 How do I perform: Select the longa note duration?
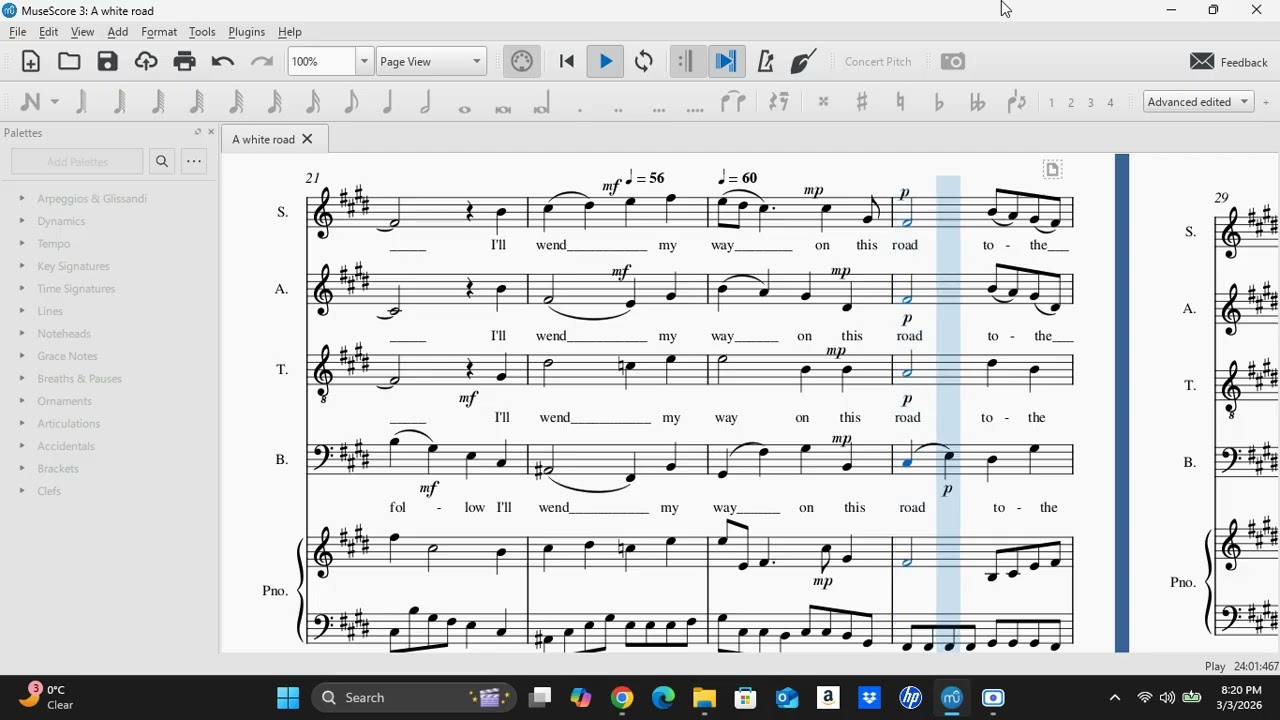click(x=542, y=104)
